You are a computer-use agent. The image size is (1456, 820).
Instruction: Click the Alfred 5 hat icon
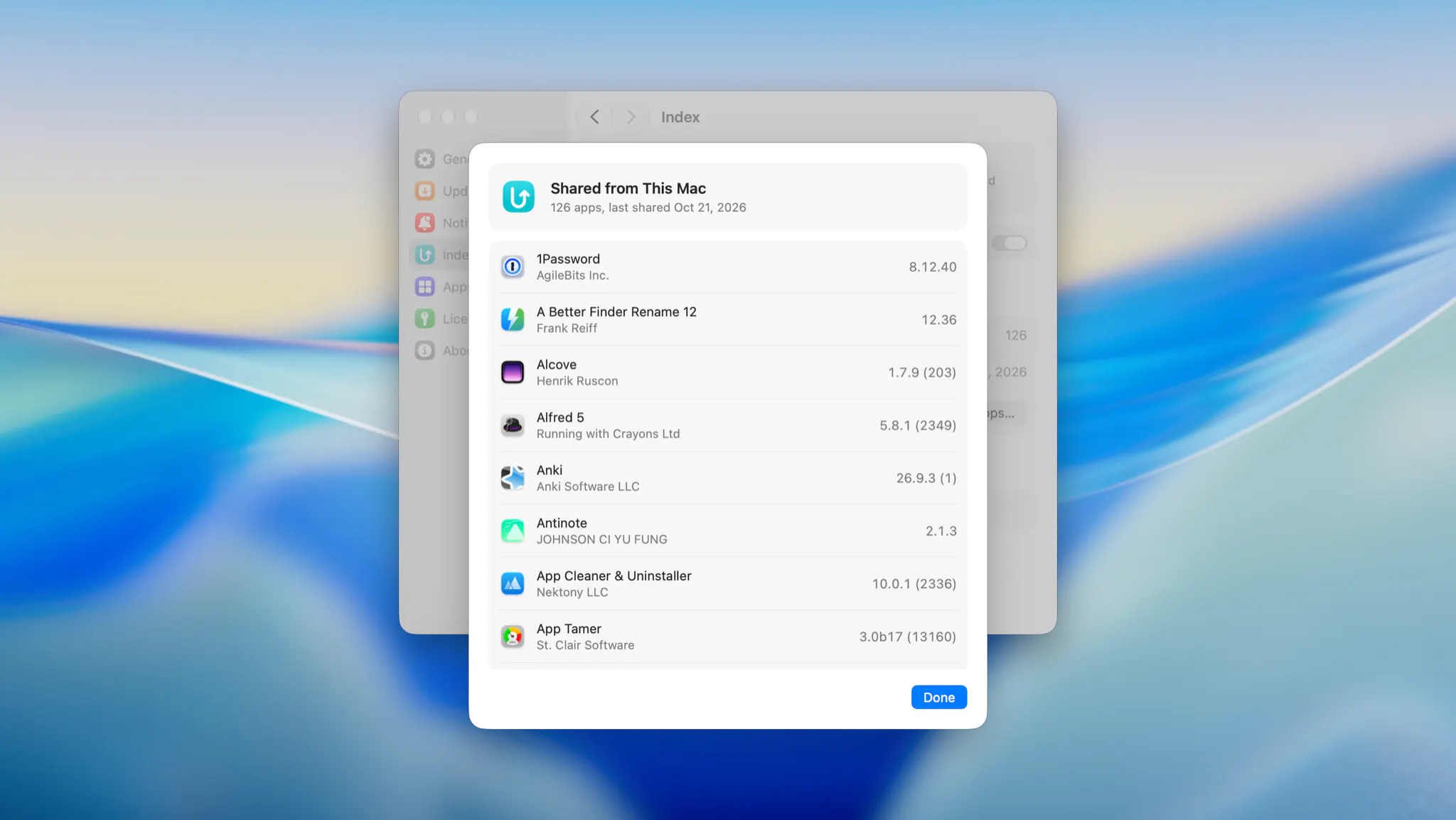coord(512,425)
